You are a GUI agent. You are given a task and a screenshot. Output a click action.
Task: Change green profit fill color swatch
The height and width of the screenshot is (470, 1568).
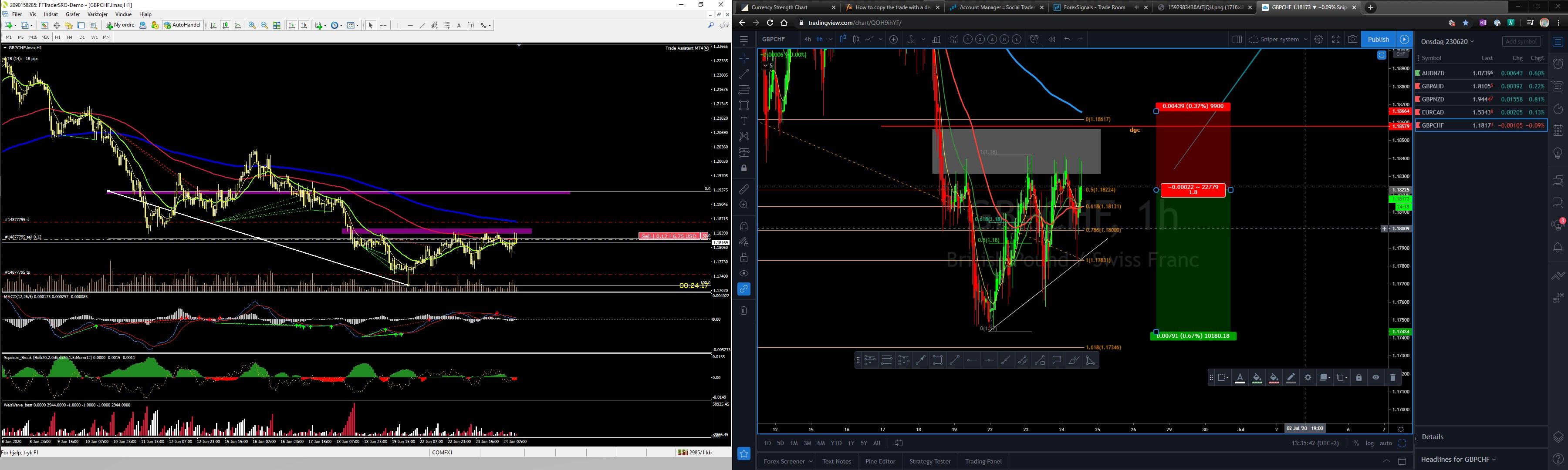tap(1257, 378)
